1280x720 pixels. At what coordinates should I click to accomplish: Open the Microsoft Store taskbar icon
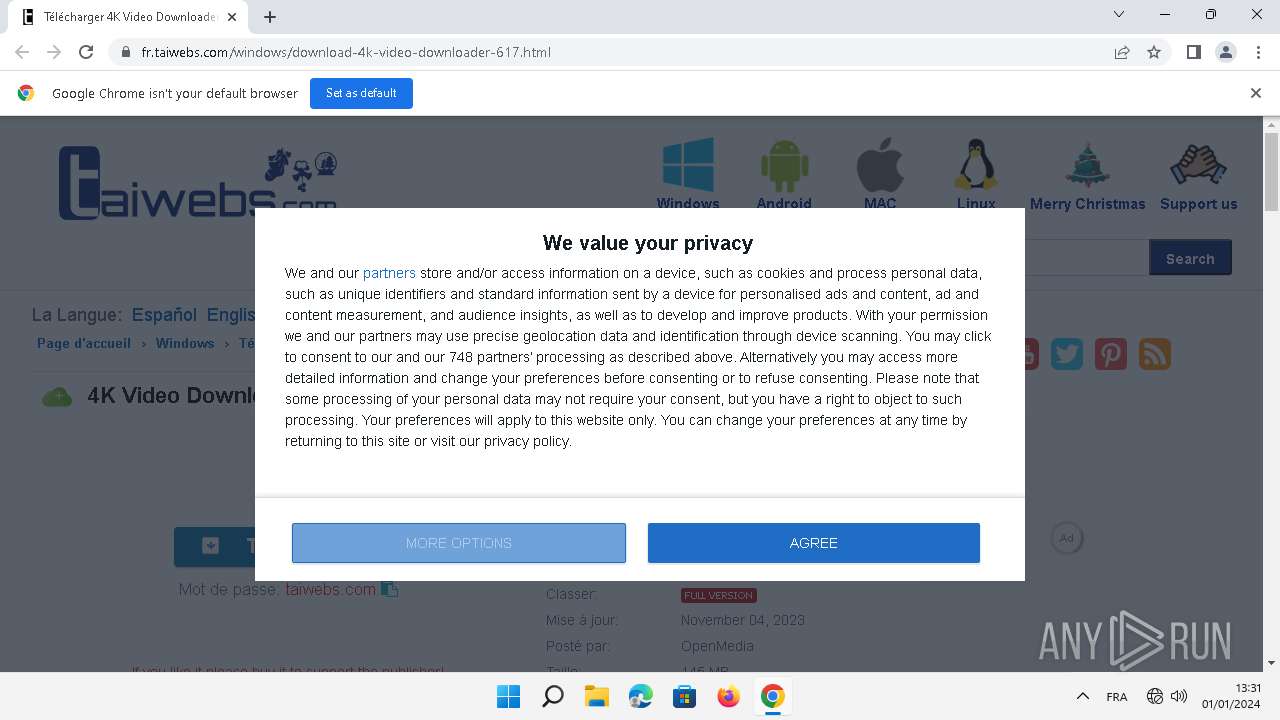click(x=685, y=696)
